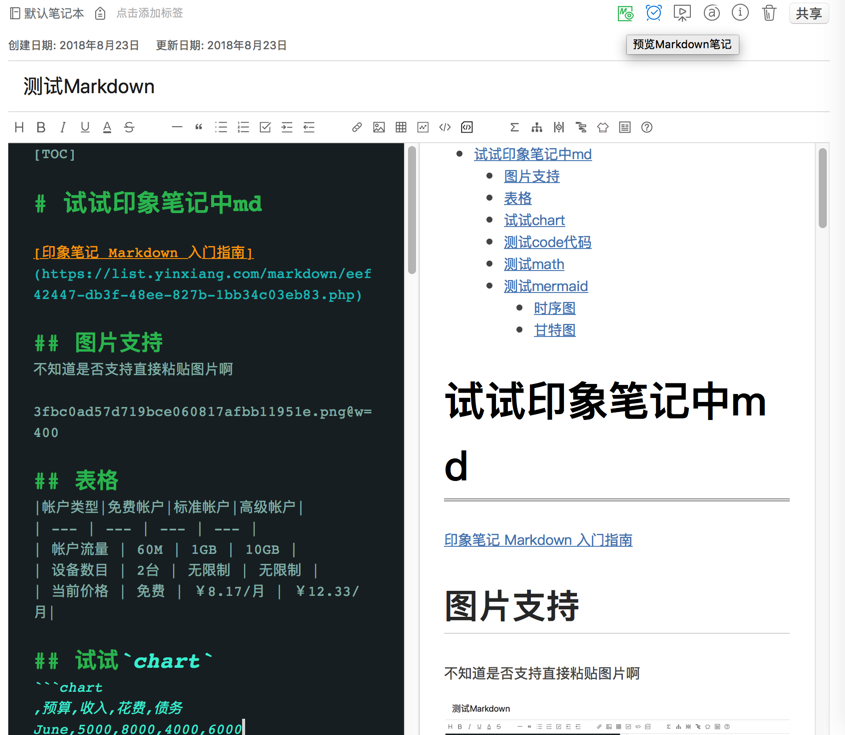Open TOC link 测试math
Image resolution: width=845 pixels, height=735 pixels.
click(x=534, y=265)
